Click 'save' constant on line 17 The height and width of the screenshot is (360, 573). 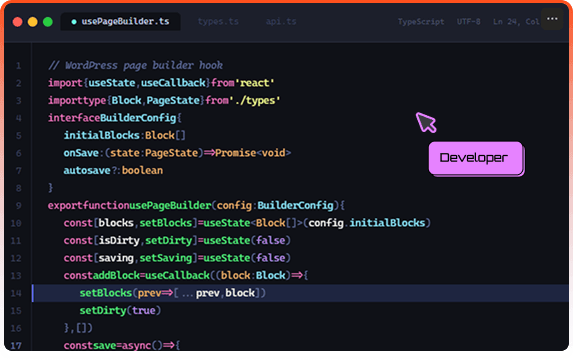pos(105,345)
